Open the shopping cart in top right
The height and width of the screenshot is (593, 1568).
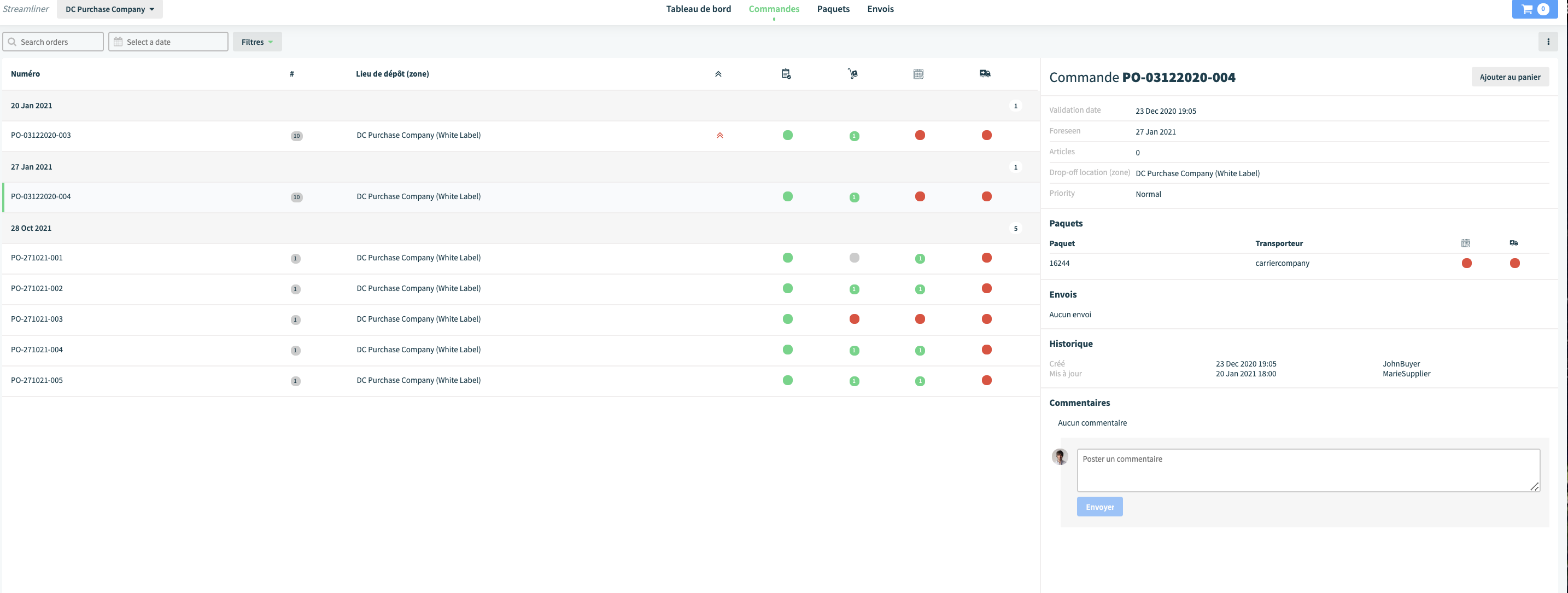click(x=1535, y=9)
